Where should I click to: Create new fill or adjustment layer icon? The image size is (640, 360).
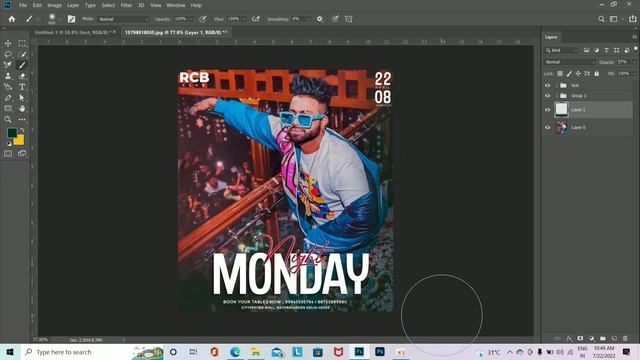click(x=591, y=338)
